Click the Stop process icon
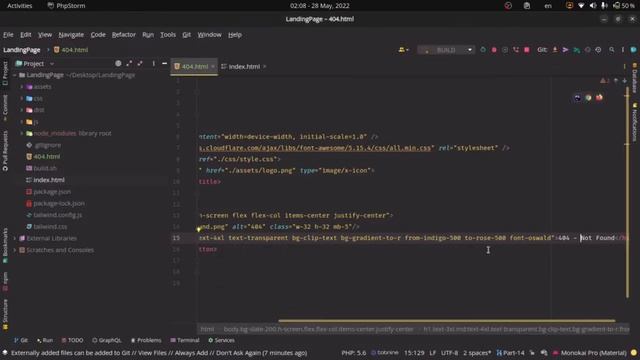640x360 pixels. click(527, 50)
